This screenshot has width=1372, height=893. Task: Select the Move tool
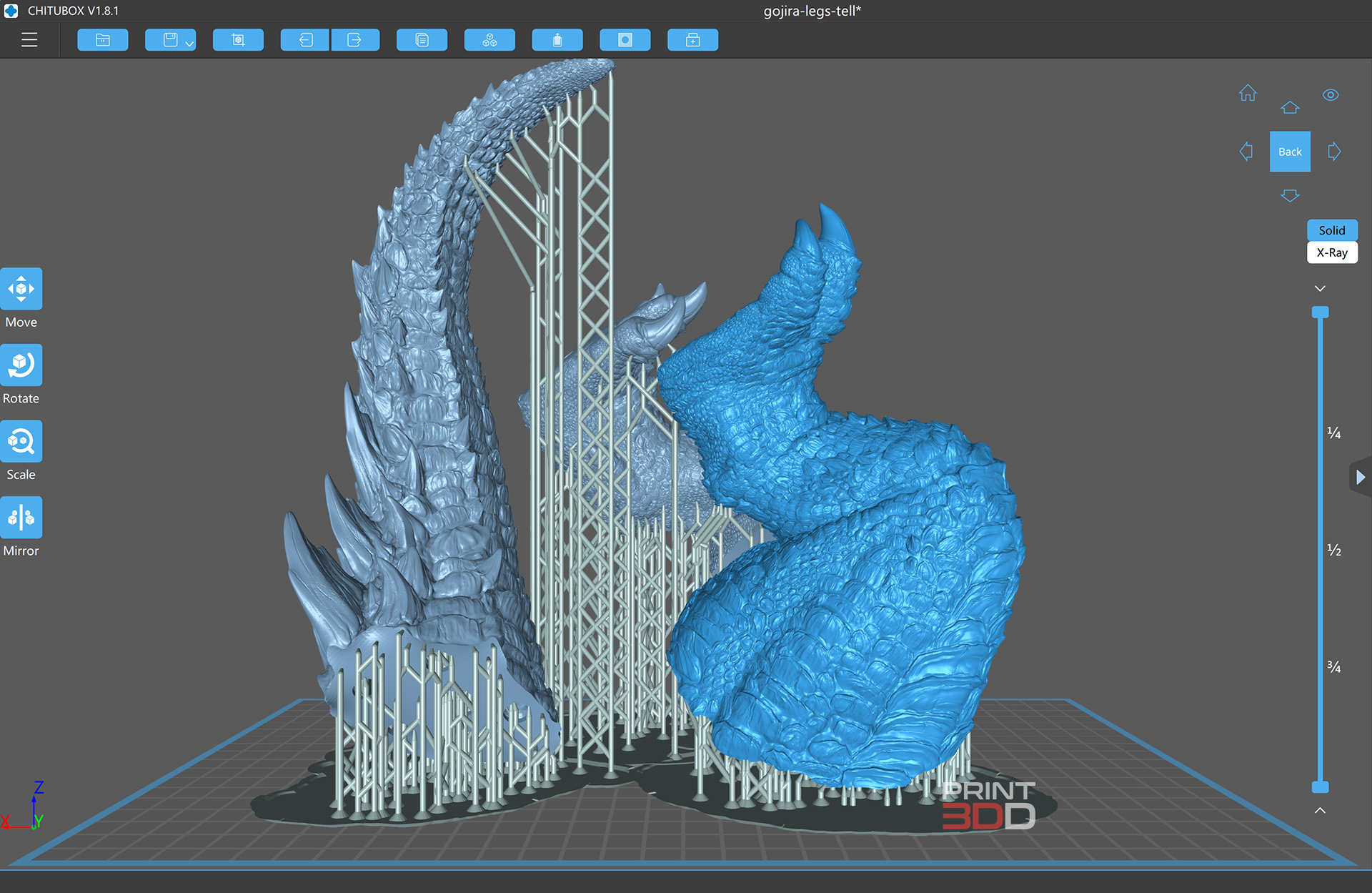click(x=21, y=289)
